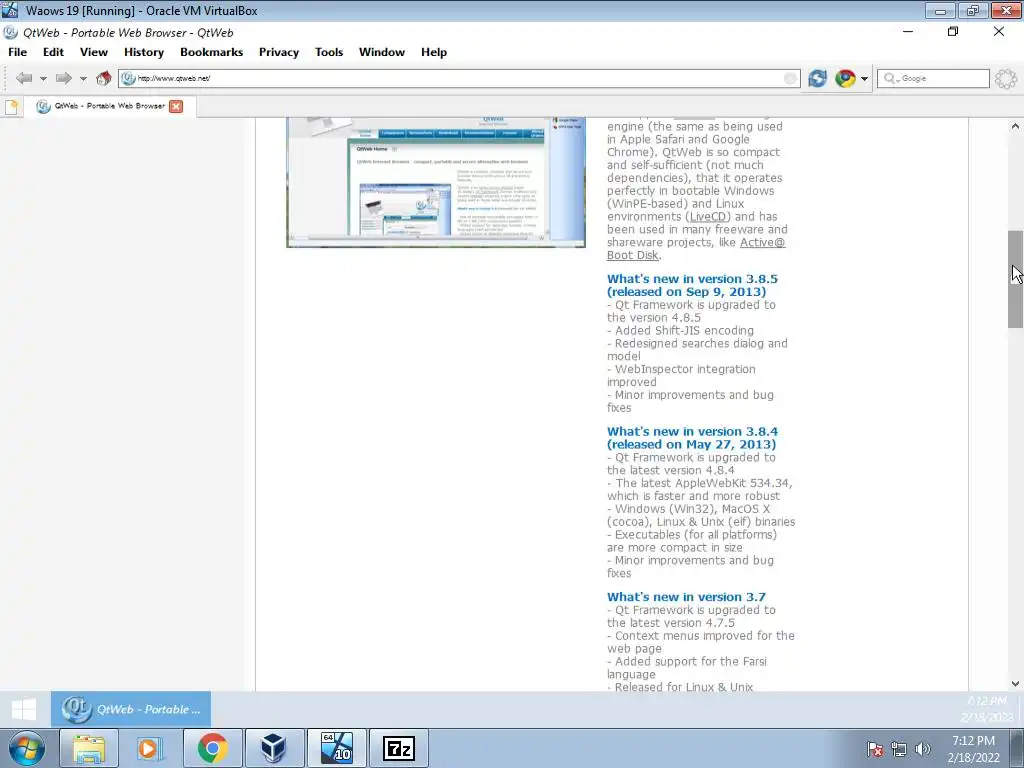Click the Forward navigation arrow
1024x768 pixels.
pos(63,78)
